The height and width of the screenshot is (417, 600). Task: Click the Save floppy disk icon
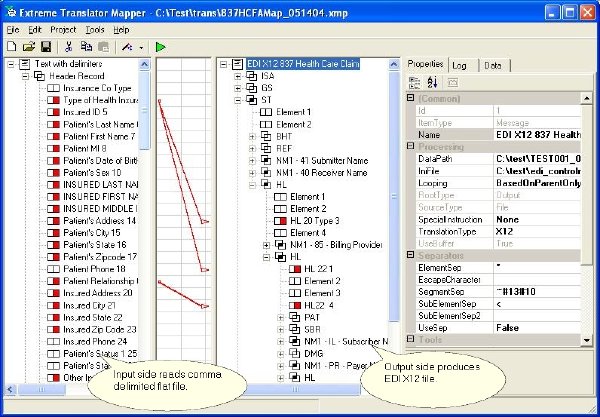coord(46,47)
